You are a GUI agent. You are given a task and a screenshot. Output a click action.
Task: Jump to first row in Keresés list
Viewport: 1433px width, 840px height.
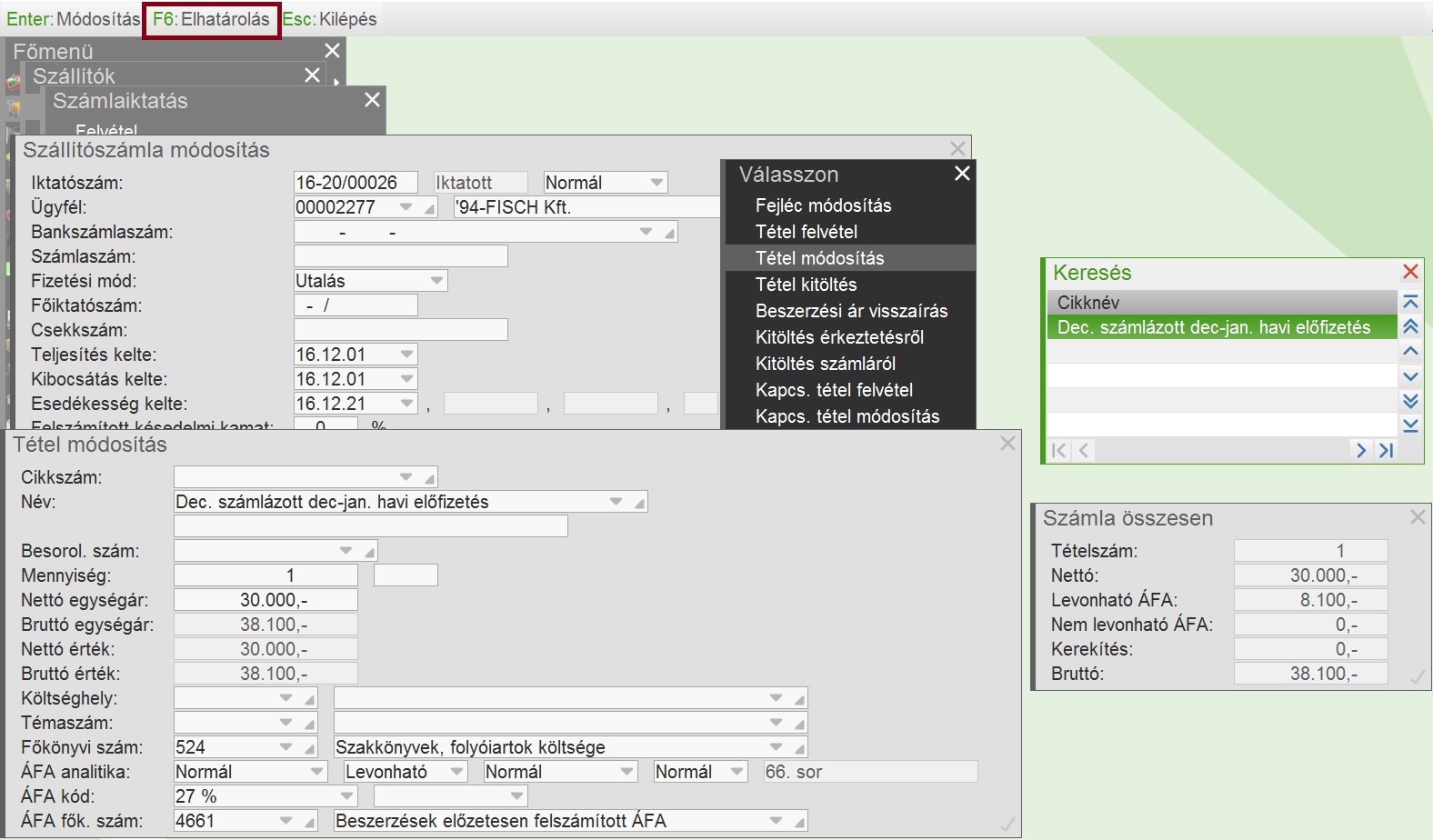click(x=1410, y=302)
